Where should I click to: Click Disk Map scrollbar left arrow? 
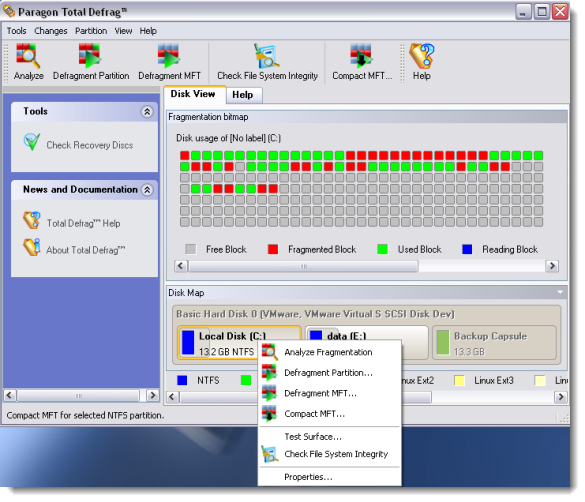coord(172,397)
